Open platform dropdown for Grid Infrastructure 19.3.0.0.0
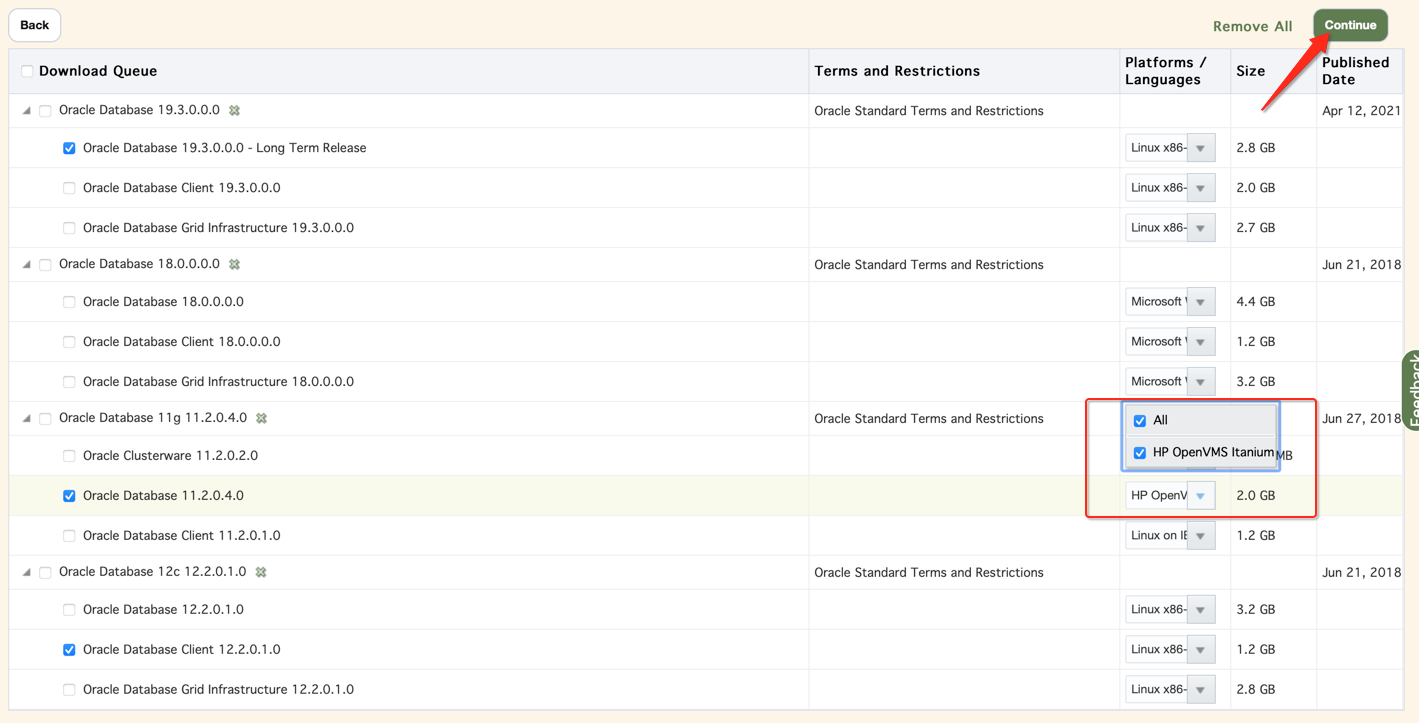Viewport: 1419px width, 723px height. [1201, 228]
